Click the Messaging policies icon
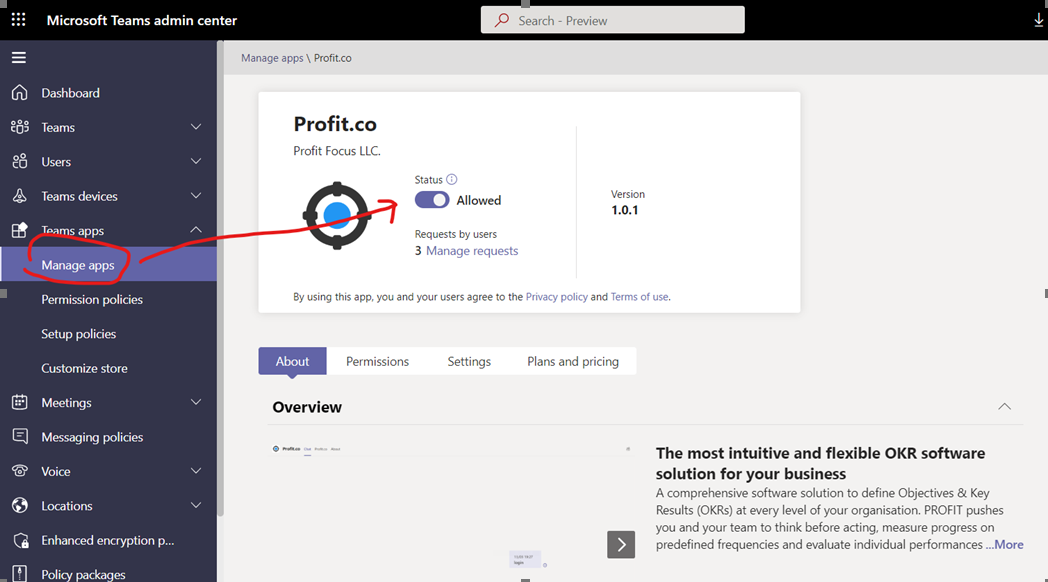The width and height of the screenshot is (1048, 582). click(20, 436)
